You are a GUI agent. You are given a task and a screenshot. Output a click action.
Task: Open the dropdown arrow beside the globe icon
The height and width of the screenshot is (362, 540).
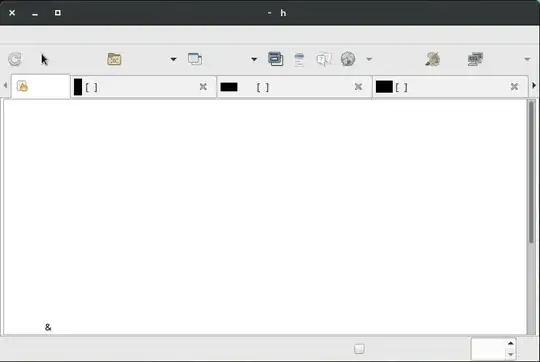[369, 59]
